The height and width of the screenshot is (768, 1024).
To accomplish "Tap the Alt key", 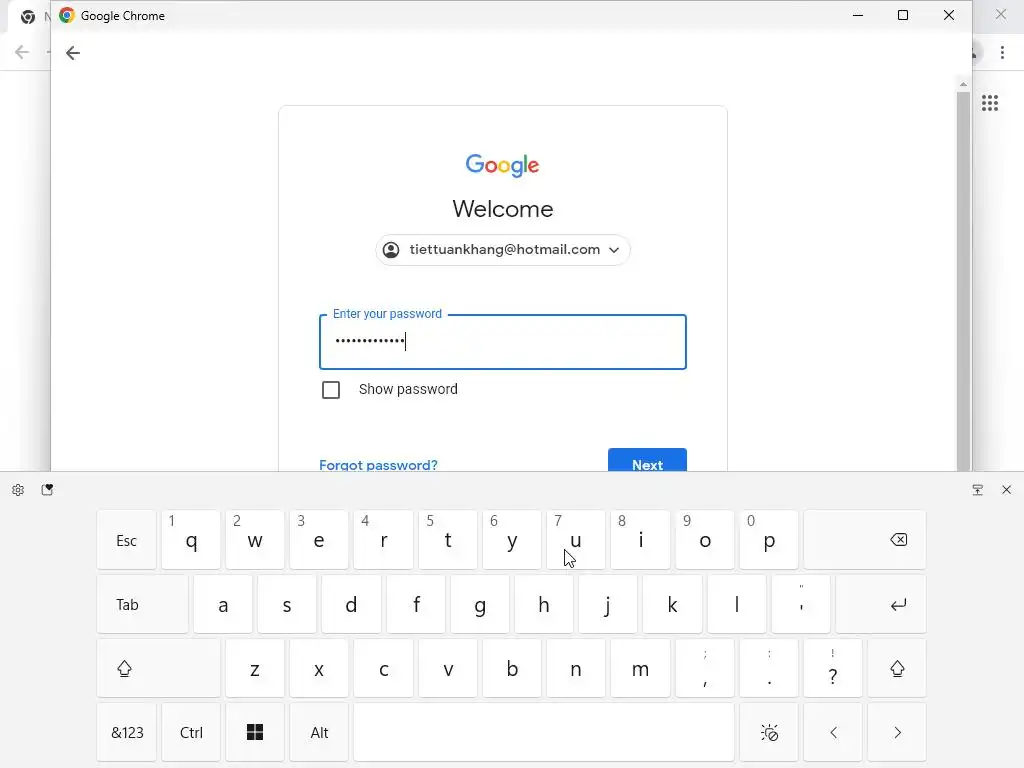I will click(319, 732).
